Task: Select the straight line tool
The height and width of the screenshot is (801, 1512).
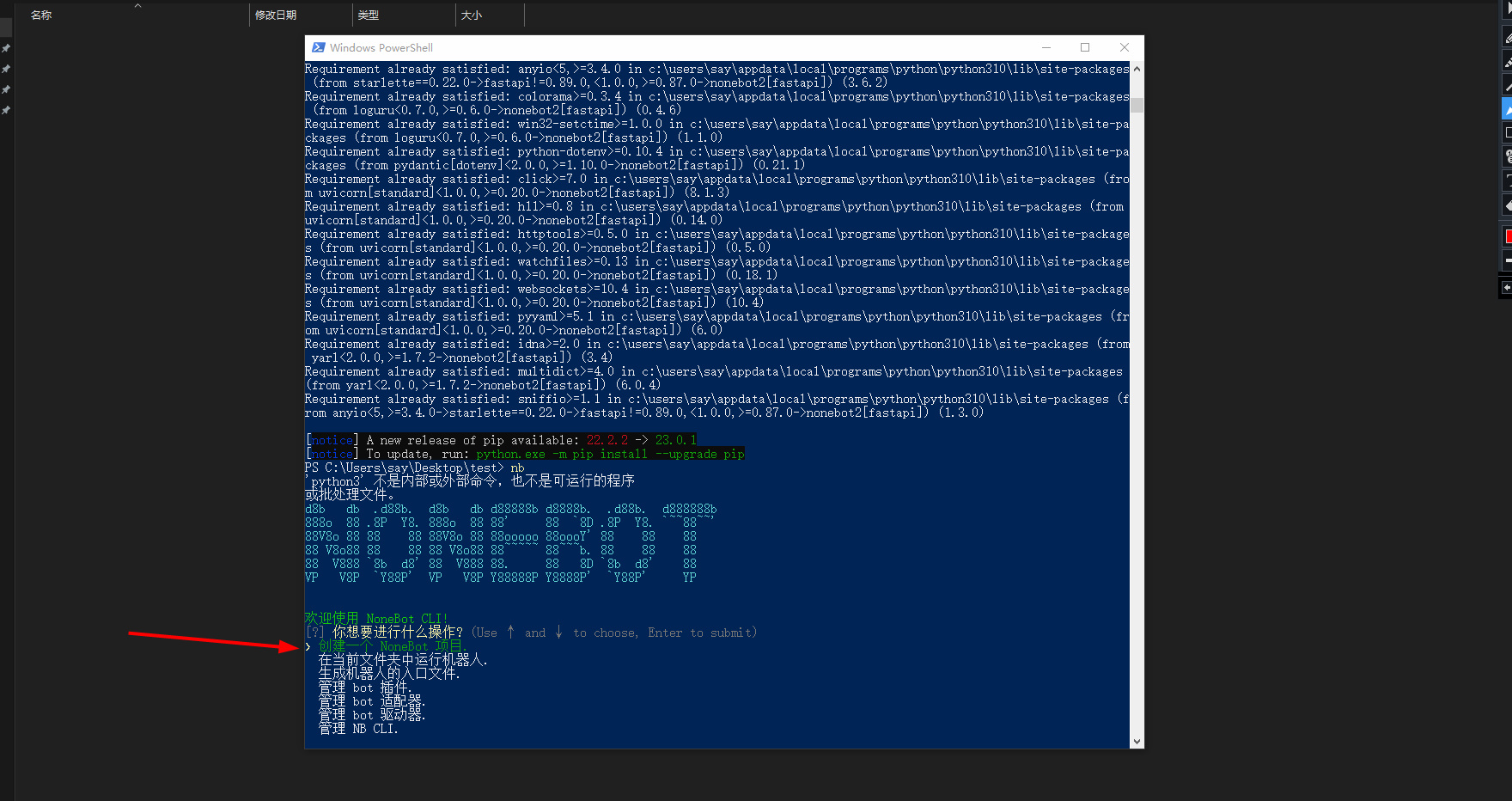Action: pyautogui.click(x=1507, y=86)
